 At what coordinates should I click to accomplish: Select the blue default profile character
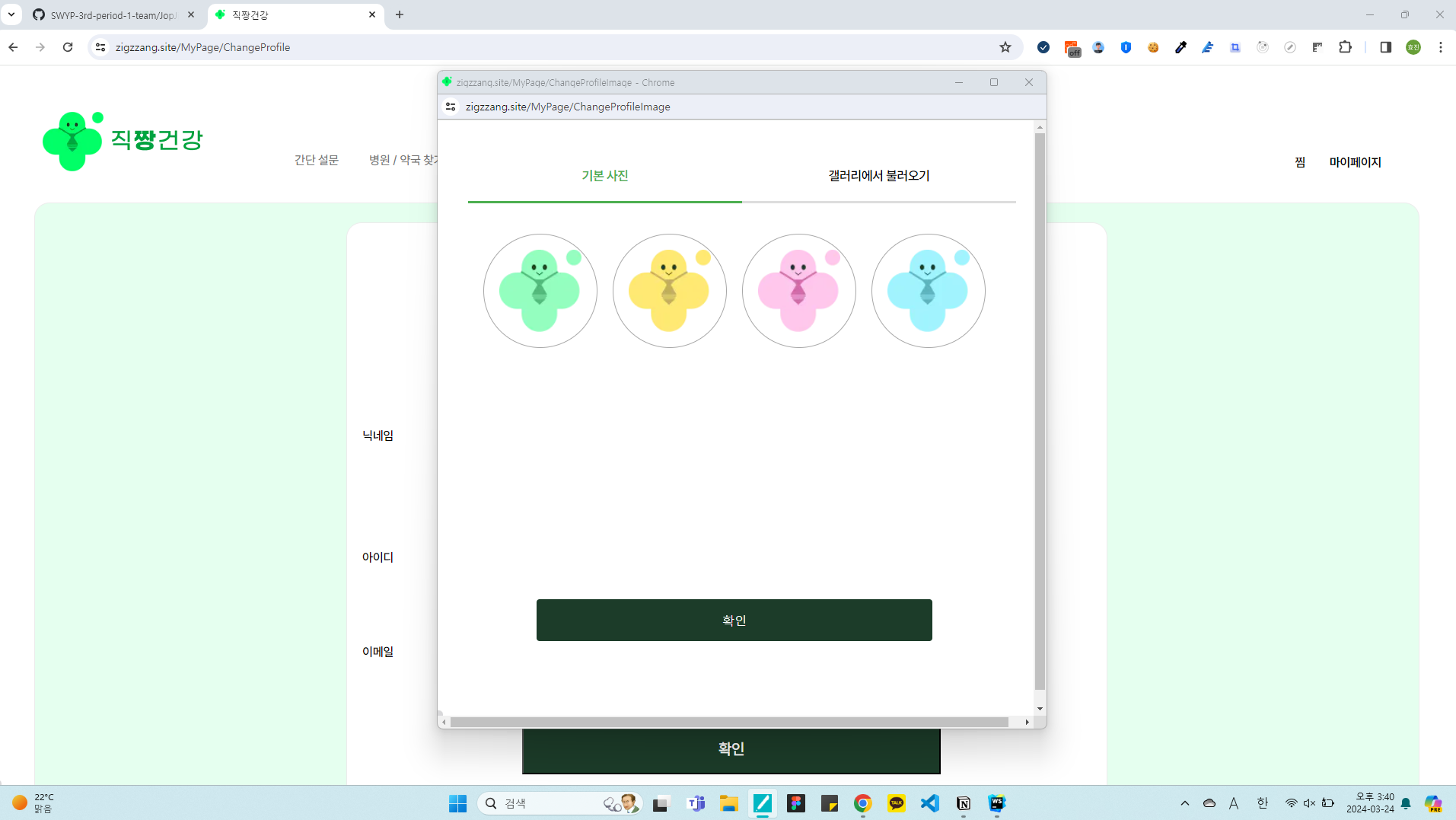[x=928, y=291]
